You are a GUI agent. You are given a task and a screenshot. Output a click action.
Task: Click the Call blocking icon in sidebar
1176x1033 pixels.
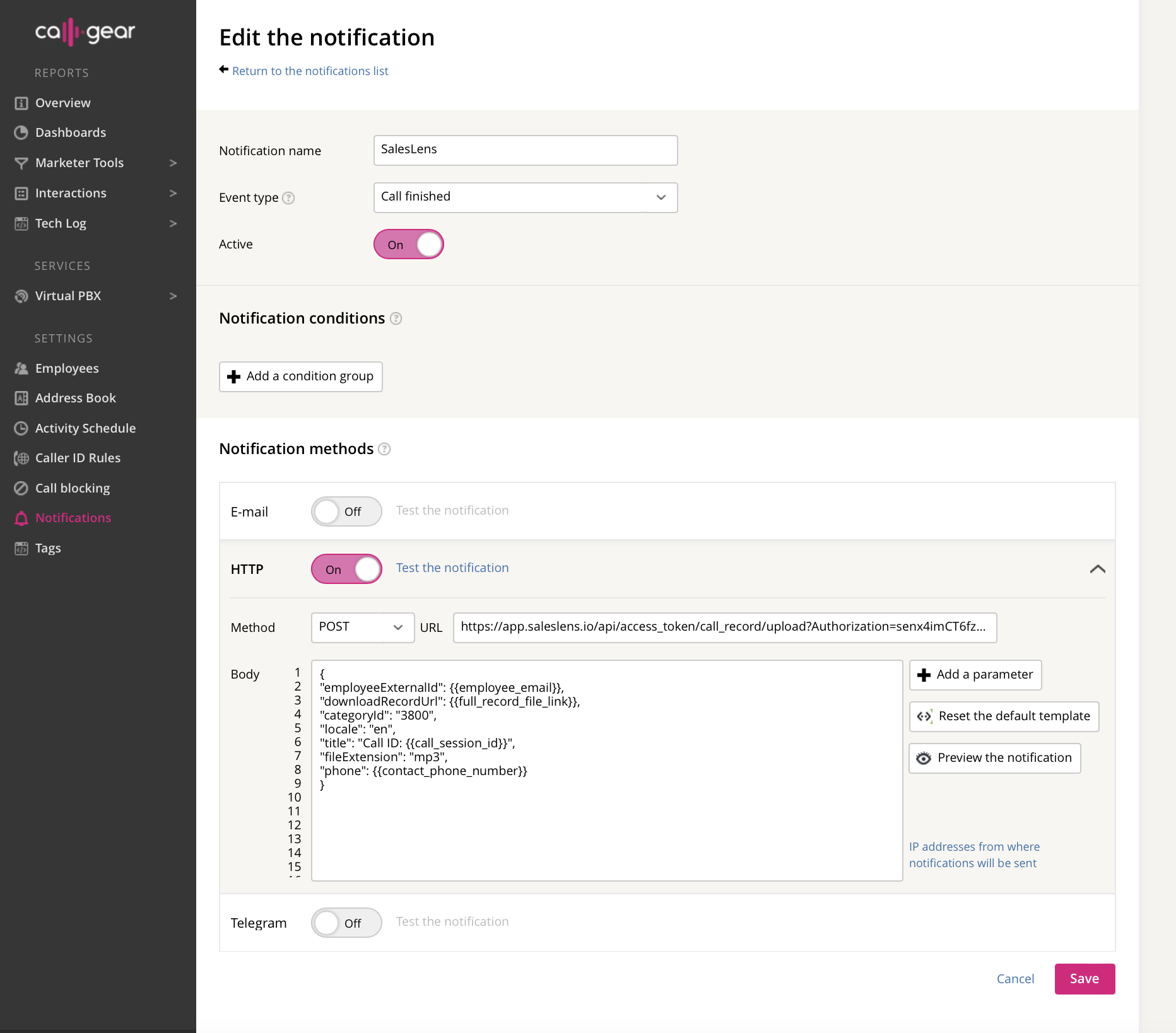tap(21, 488)
